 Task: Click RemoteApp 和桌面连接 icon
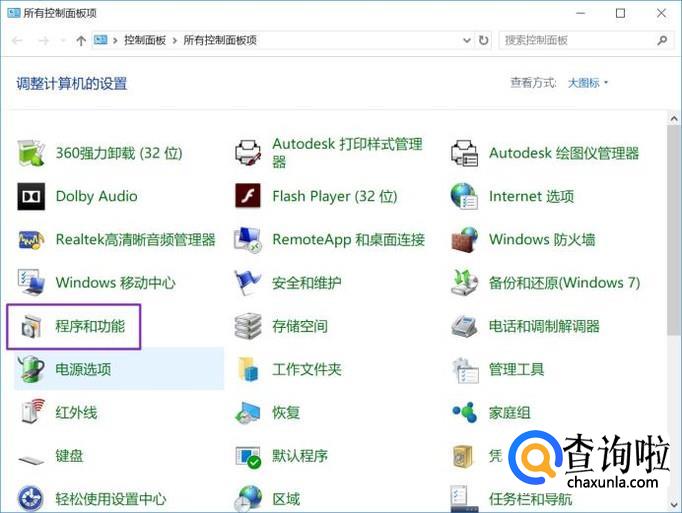(248, 240)
